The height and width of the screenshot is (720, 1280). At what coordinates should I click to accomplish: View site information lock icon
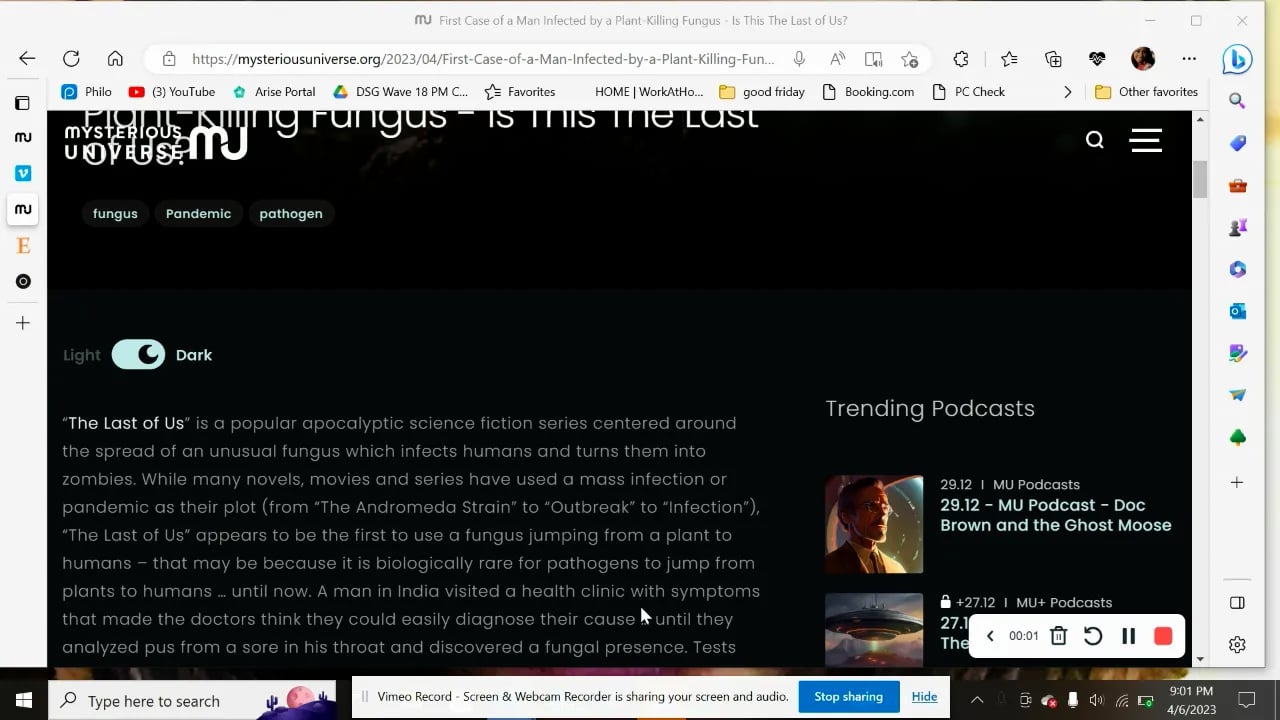coord(169,59)
